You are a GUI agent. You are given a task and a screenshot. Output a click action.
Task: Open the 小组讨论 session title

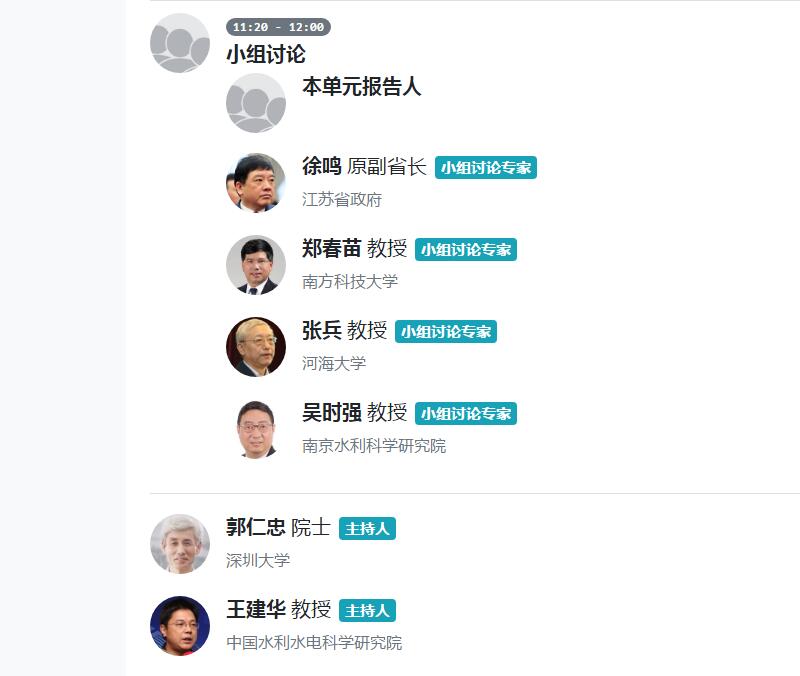(266, 54)
